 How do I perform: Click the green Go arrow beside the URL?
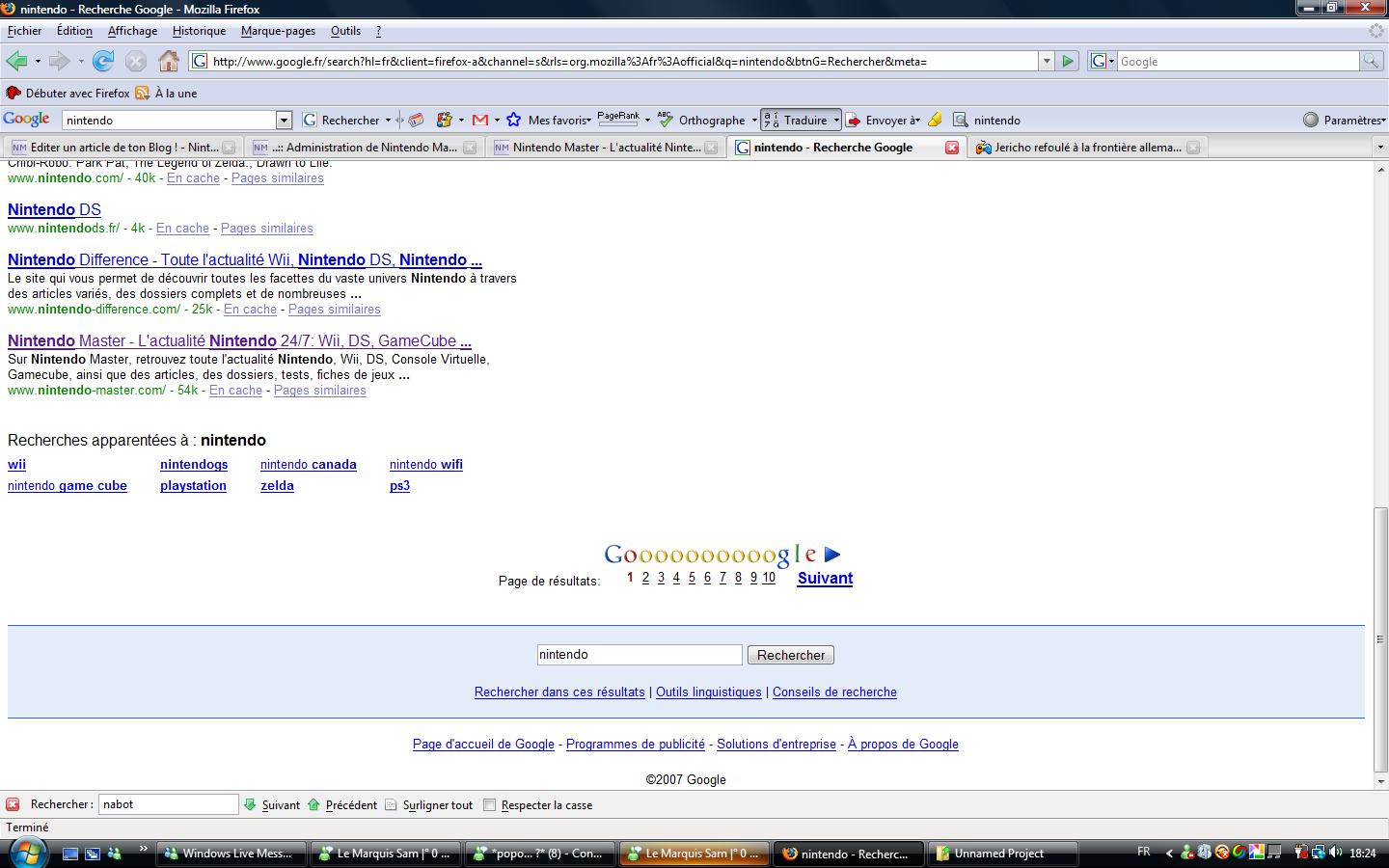[x=1068, y=62]
